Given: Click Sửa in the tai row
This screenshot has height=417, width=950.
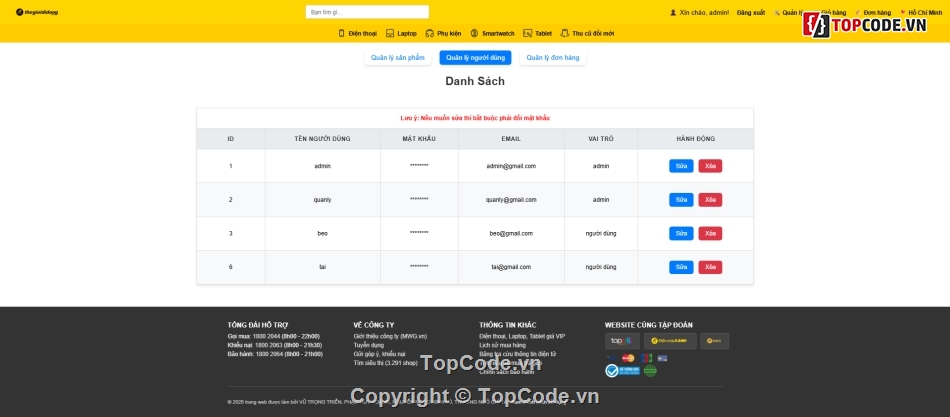Looking at the screenshot, I should coord(681,267).
